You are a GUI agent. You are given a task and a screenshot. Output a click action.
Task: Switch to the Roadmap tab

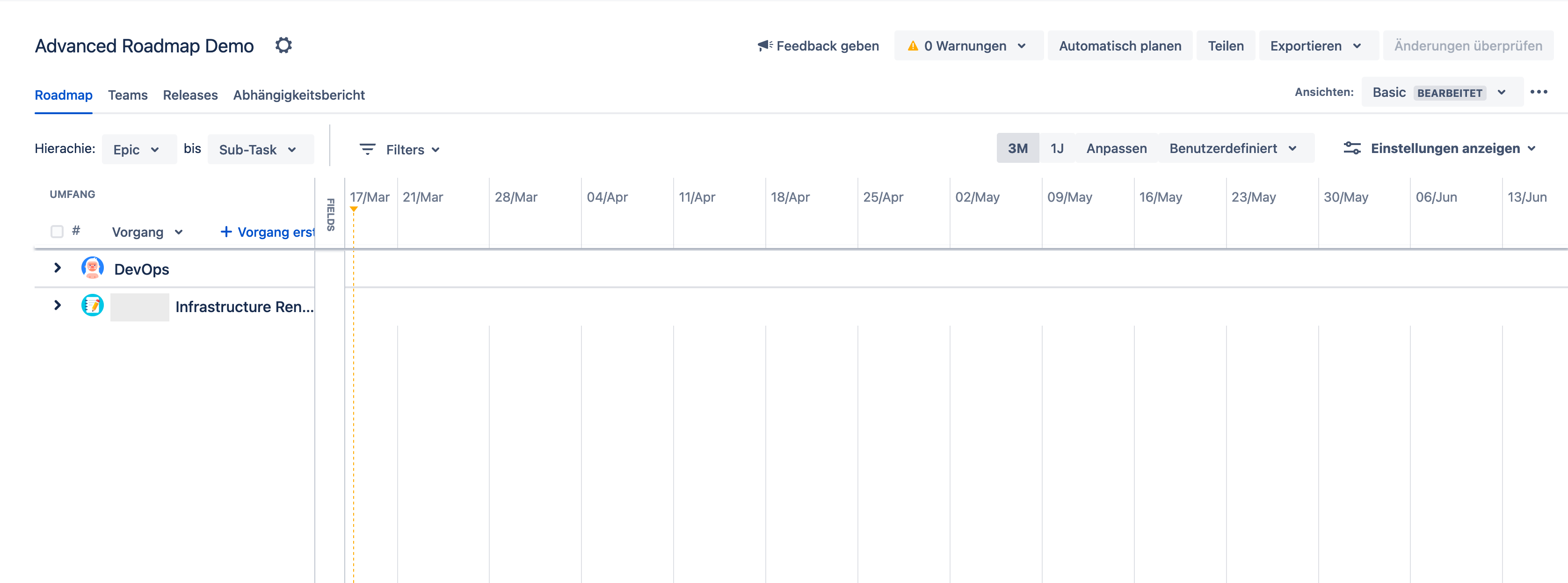pyautogui.click(x=63, y=95)
